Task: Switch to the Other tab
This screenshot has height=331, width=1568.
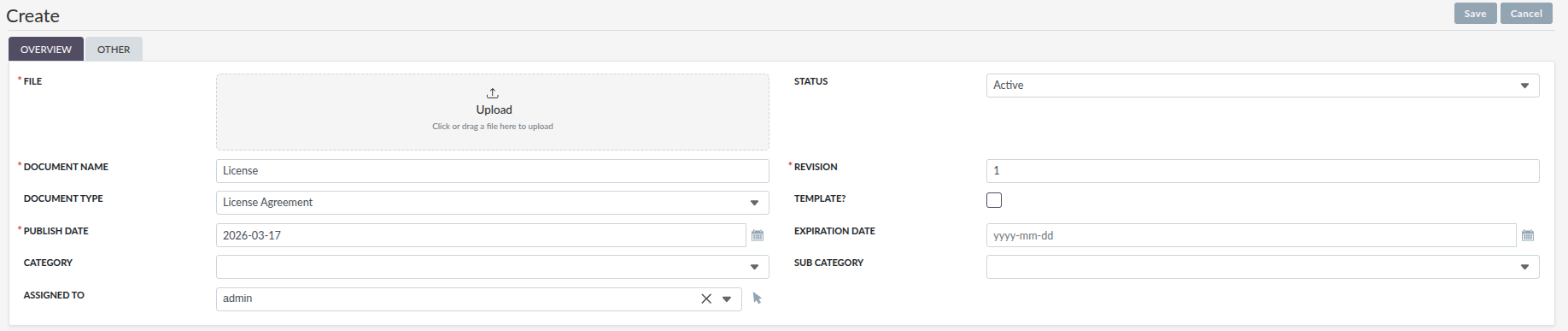Action: (114, 49)
